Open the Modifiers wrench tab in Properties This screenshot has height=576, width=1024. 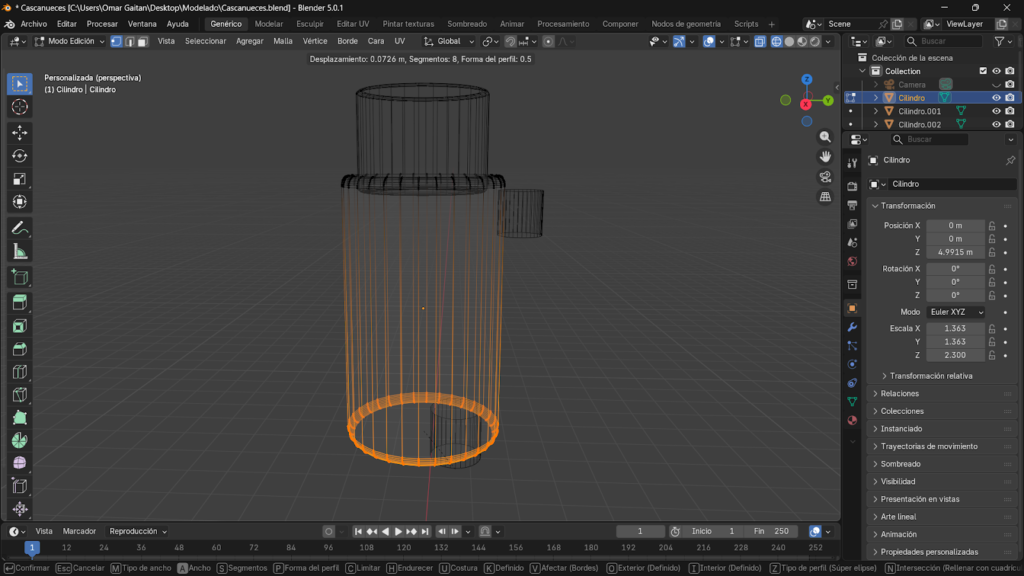[x=852, y=327]
